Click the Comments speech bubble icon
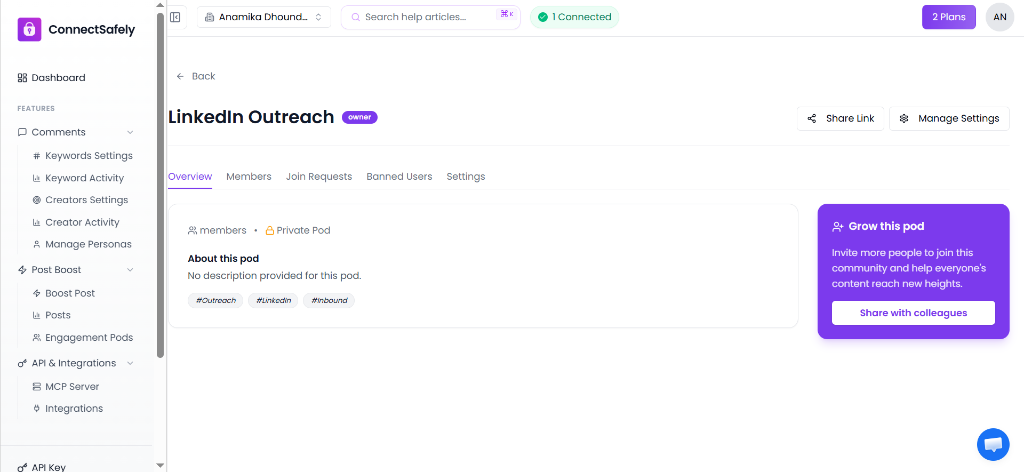 click(x=22, y=132)
